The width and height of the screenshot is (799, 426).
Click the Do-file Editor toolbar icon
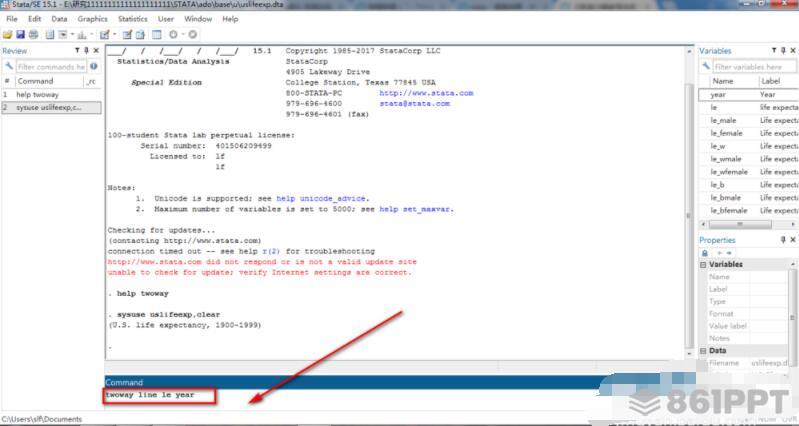tap(104, 35)
